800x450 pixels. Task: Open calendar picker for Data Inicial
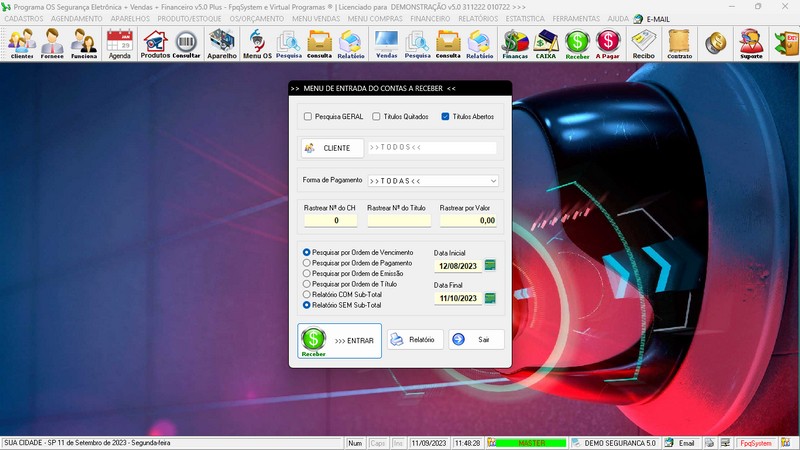pyautogui.click(x=490, y=266)
